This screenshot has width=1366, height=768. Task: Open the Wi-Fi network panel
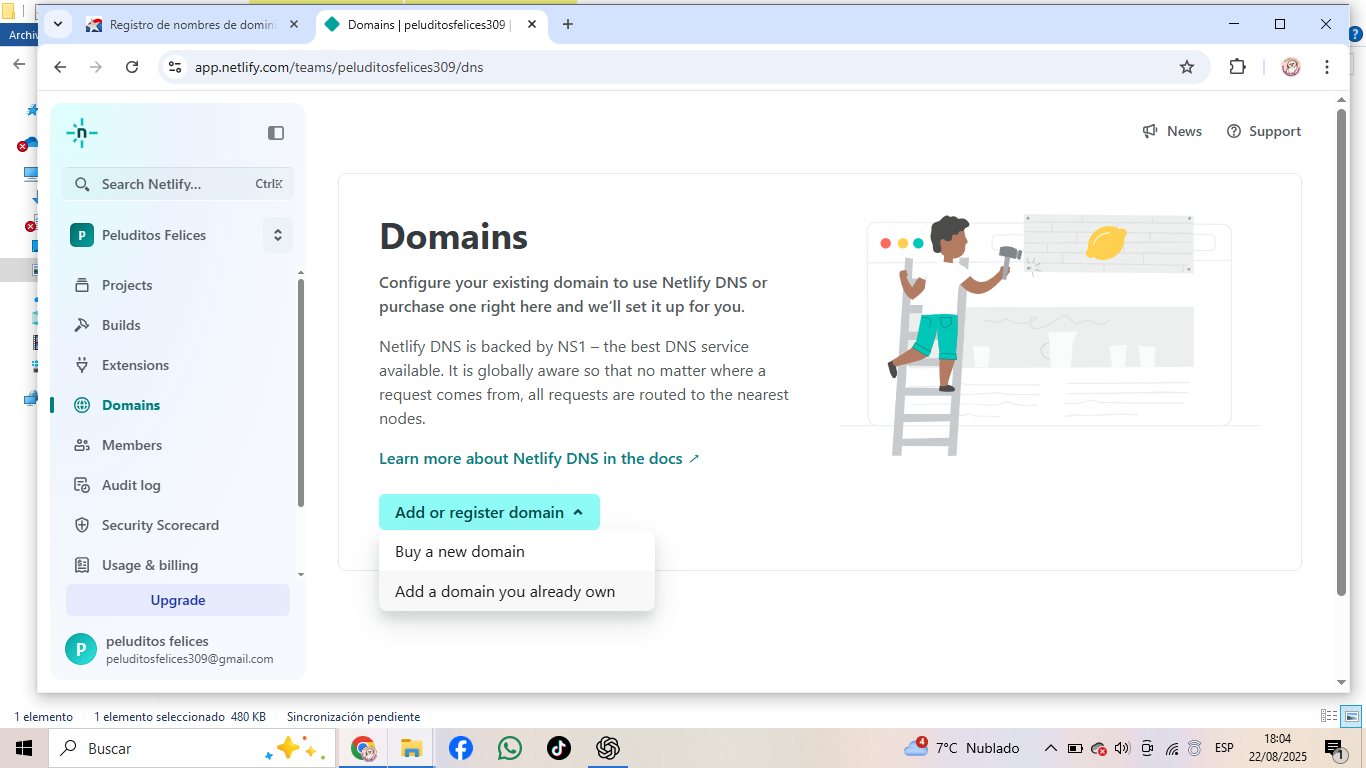tap(1172, 748)
